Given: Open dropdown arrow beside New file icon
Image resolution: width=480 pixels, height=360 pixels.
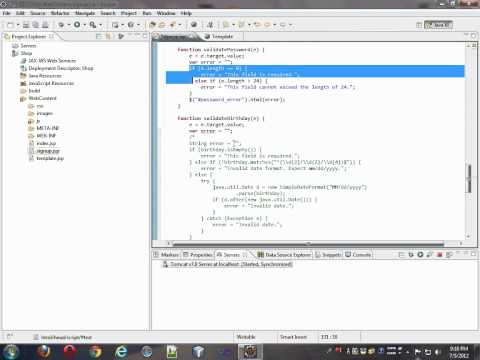Looking at the screenshot, I should click(x=18, y=25).
